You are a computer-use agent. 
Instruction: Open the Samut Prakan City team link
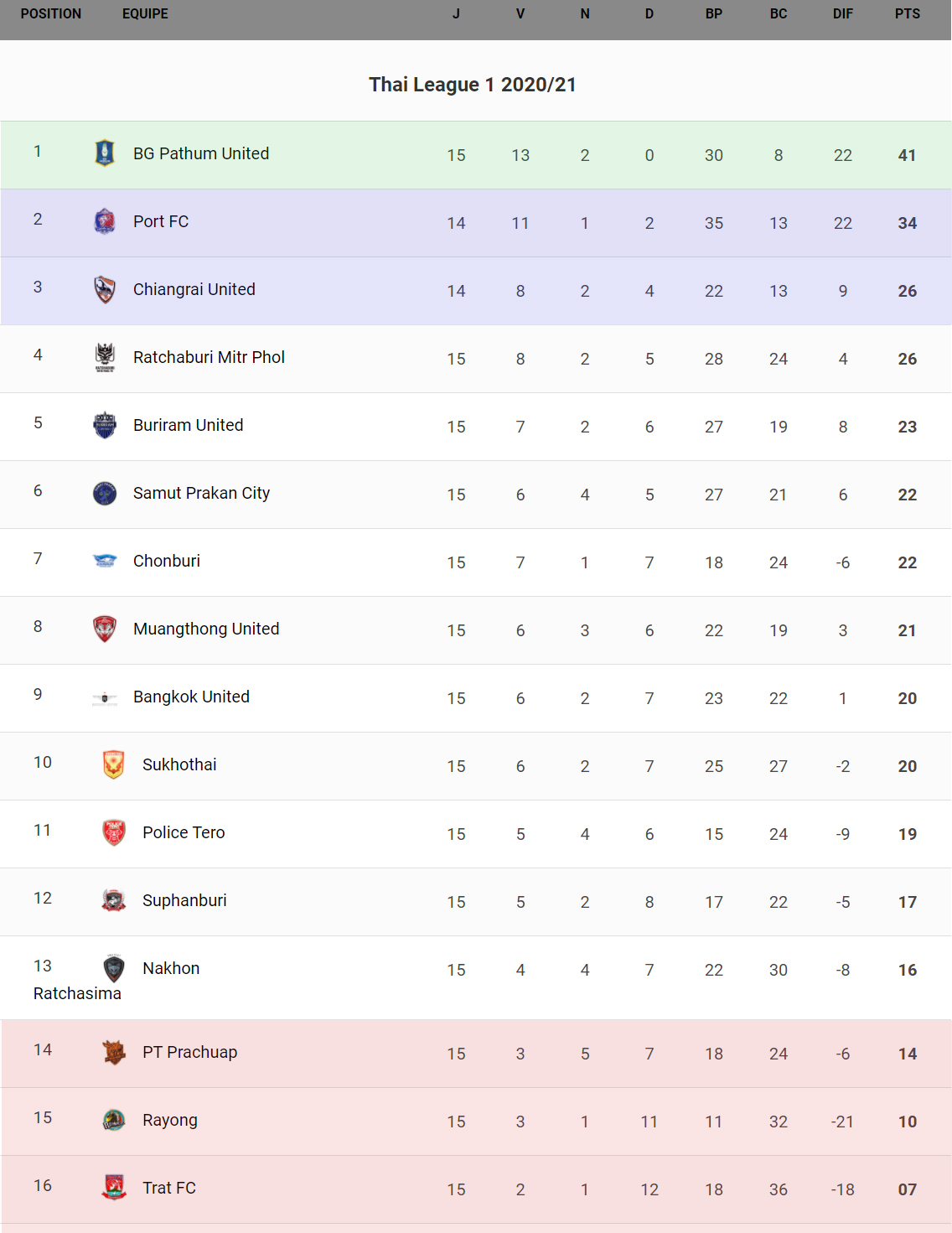pyautogui.click(x=201, y=493)
